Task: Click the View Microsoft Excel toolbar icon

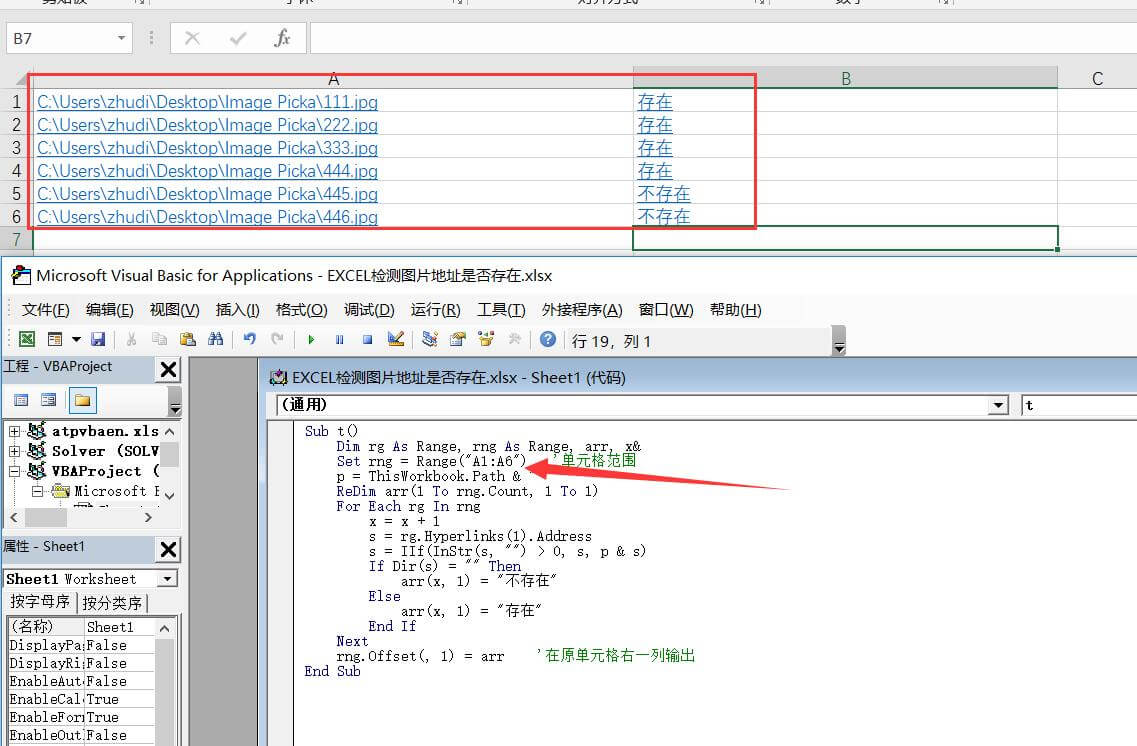Action: 27,340
